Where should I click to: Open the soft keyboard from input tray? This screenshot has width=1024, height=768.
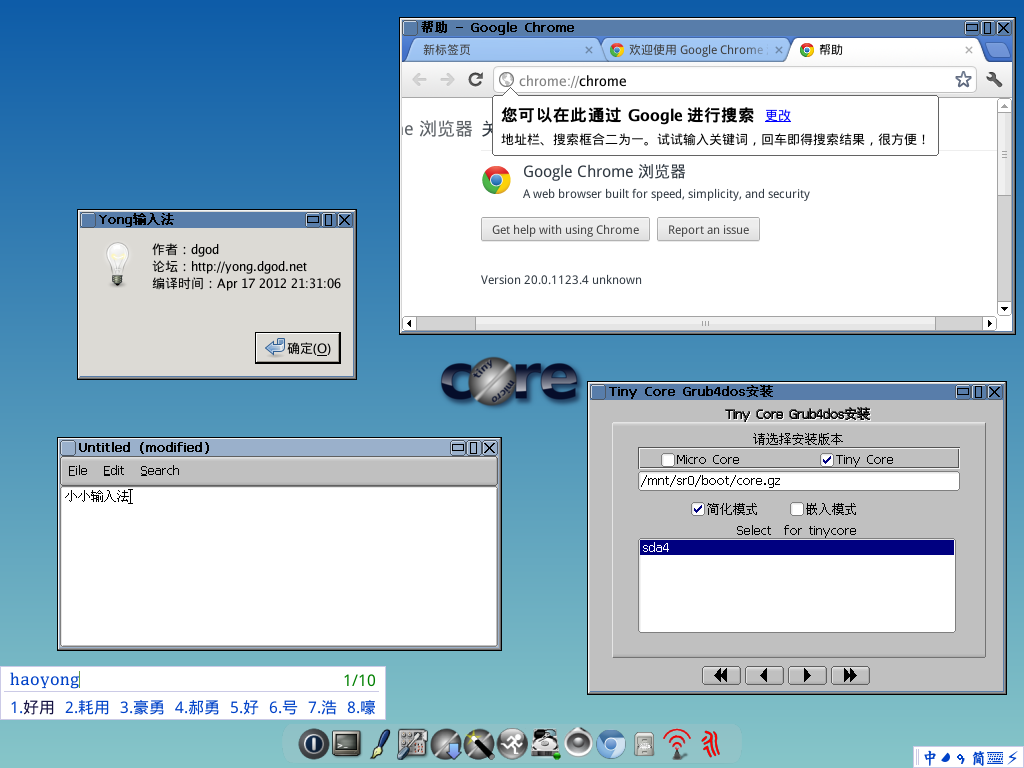coord(995,758)
